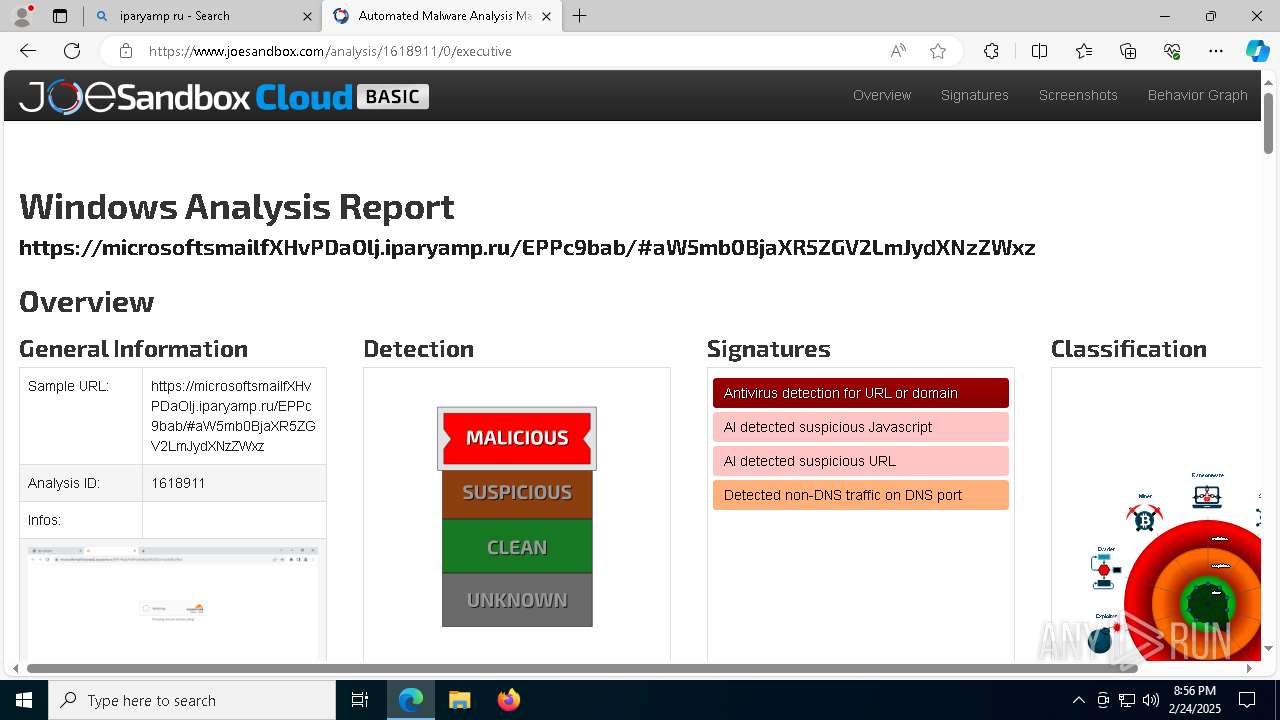Open the sample screenshot thumbnail
Viewport: 1280px width, 720px height.
point(173,602)
